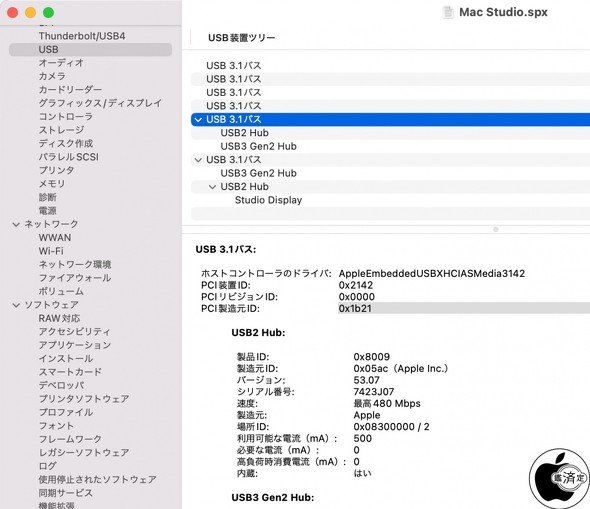The image size is (590, 509).
Task: Select ファイアウォール in the sidebar
Action: (75, 278)
